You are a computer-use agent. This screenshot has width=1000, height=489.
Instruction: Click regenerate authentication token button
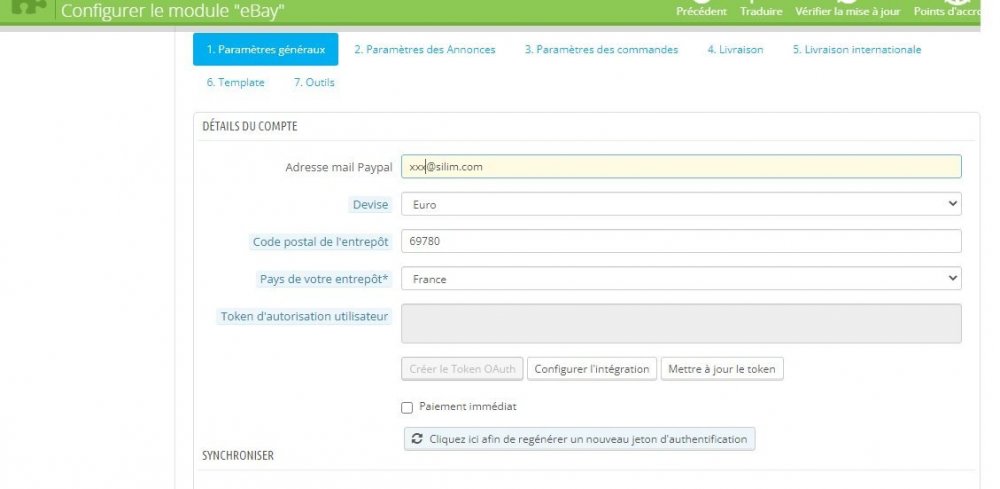click(x=580, y=439)
